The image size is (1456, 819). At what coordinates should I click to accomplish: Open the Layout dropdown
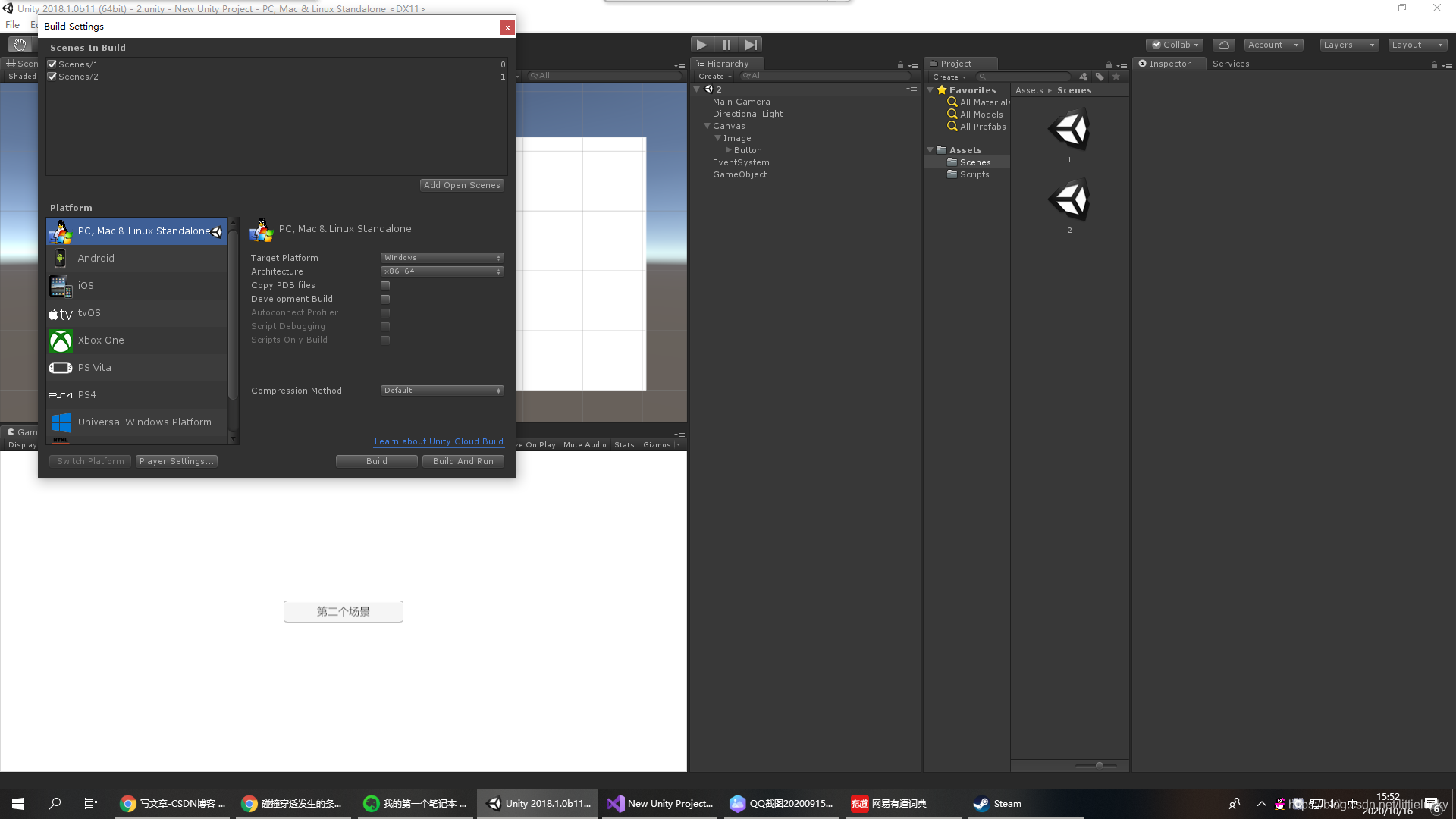1417,45
